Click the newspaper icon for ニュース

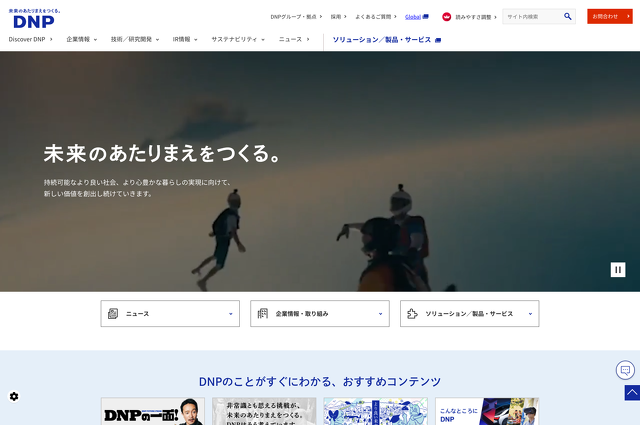click(113, 313)
